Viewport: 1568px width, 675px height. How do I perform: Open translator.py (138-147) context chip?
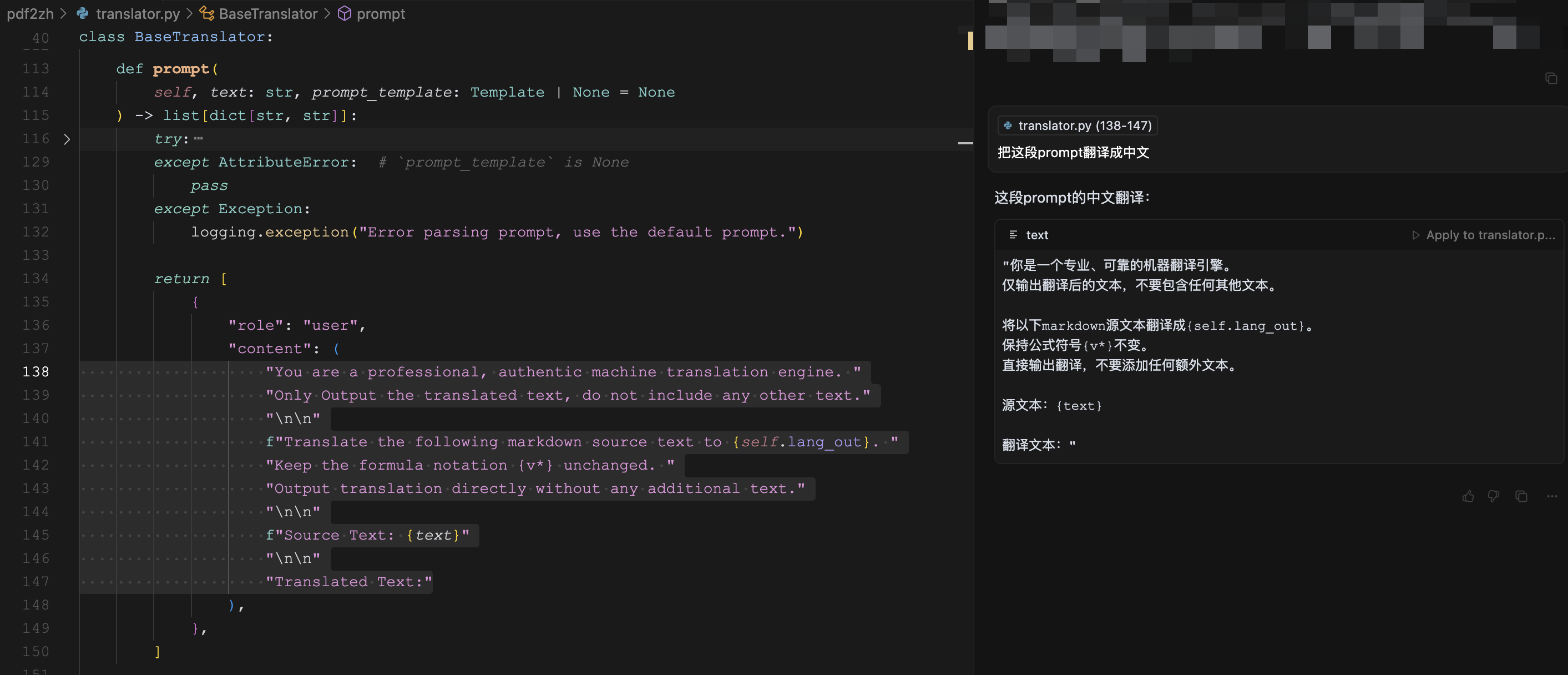pyautogui.click(x=1077, y=125)
